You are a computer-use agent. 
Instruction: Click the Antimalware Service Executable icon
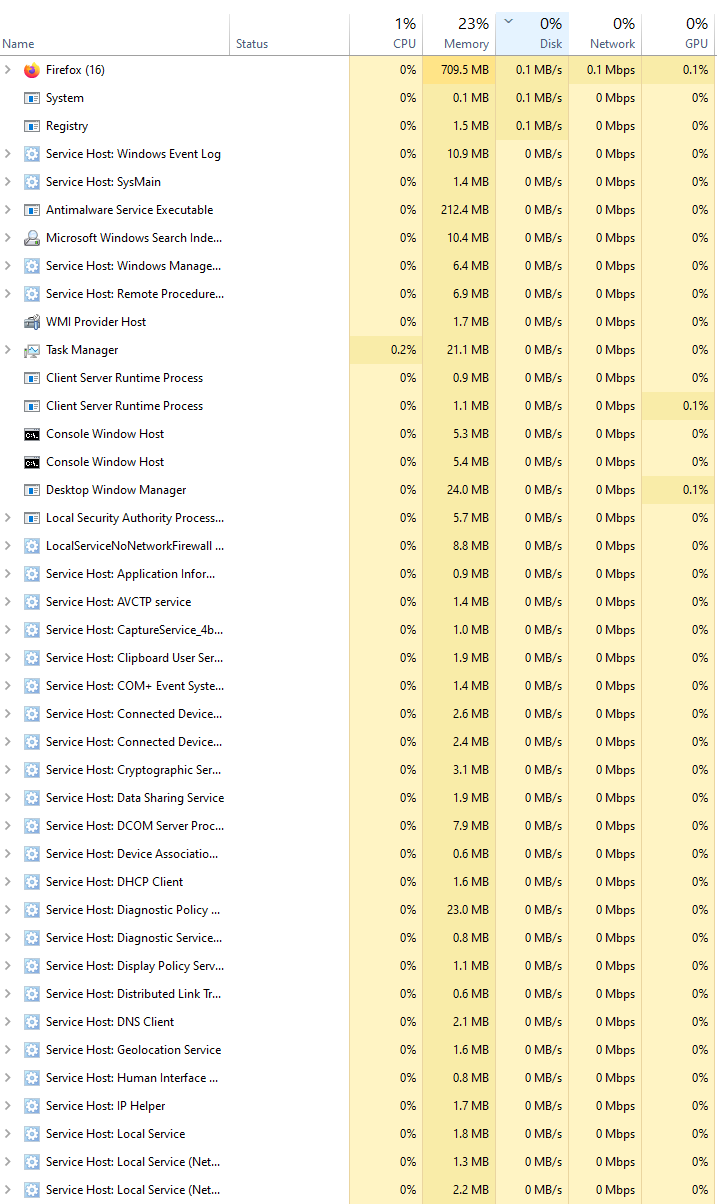31,210
